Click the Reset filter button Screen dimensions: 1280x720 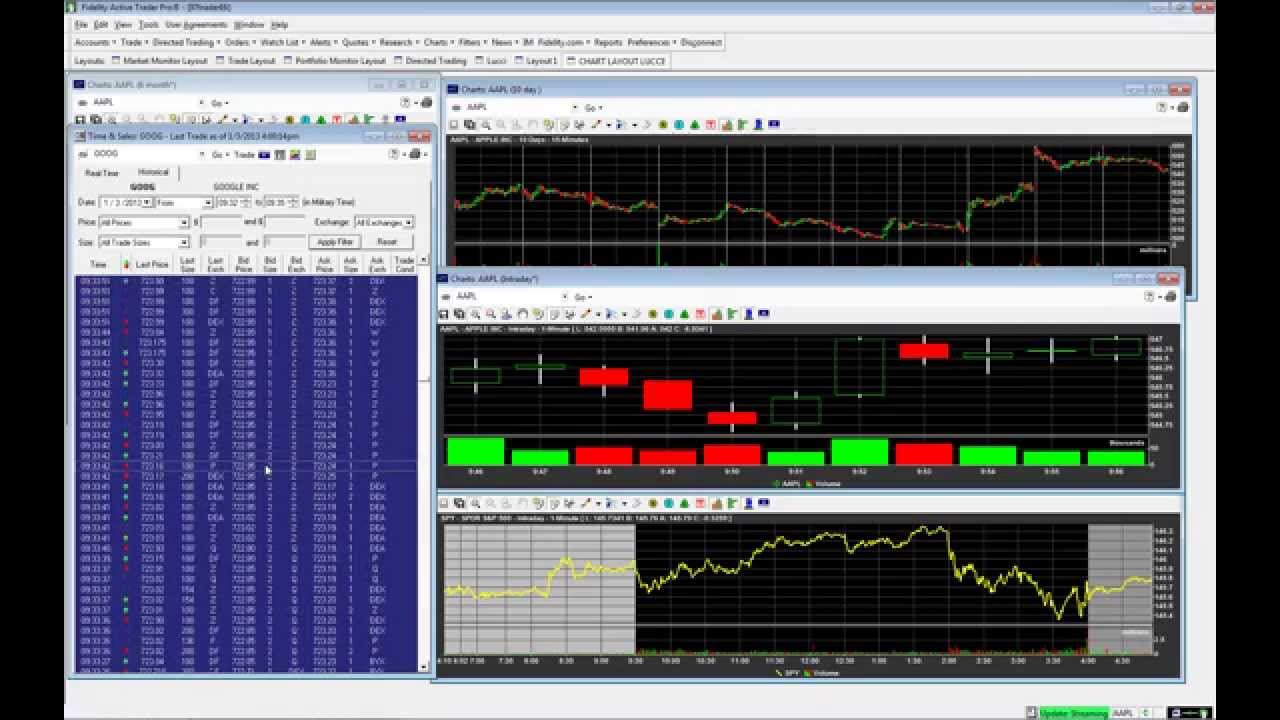(387, 242)
